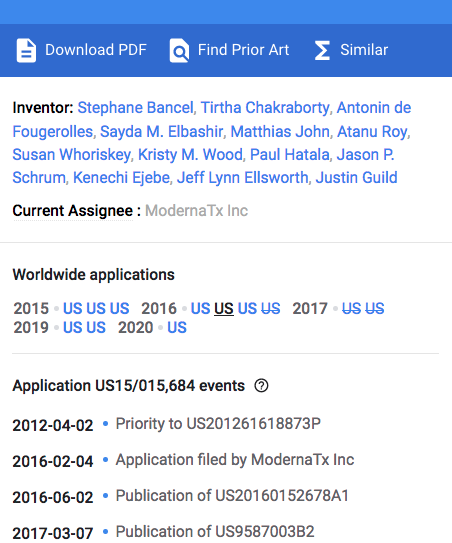452x543 pixels.
Task: Click the 2012-04-02 event date
Action: coord(53,425)
